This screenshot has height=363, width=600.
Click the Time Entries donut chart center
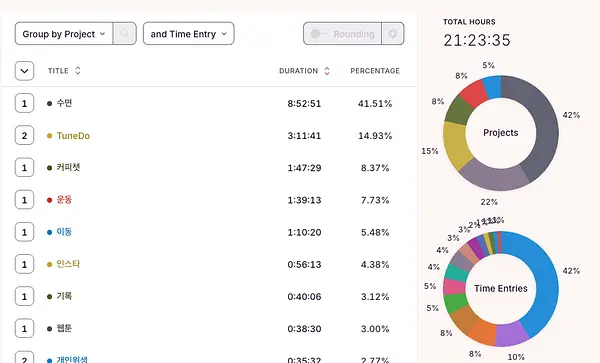[x=501, y=288]
